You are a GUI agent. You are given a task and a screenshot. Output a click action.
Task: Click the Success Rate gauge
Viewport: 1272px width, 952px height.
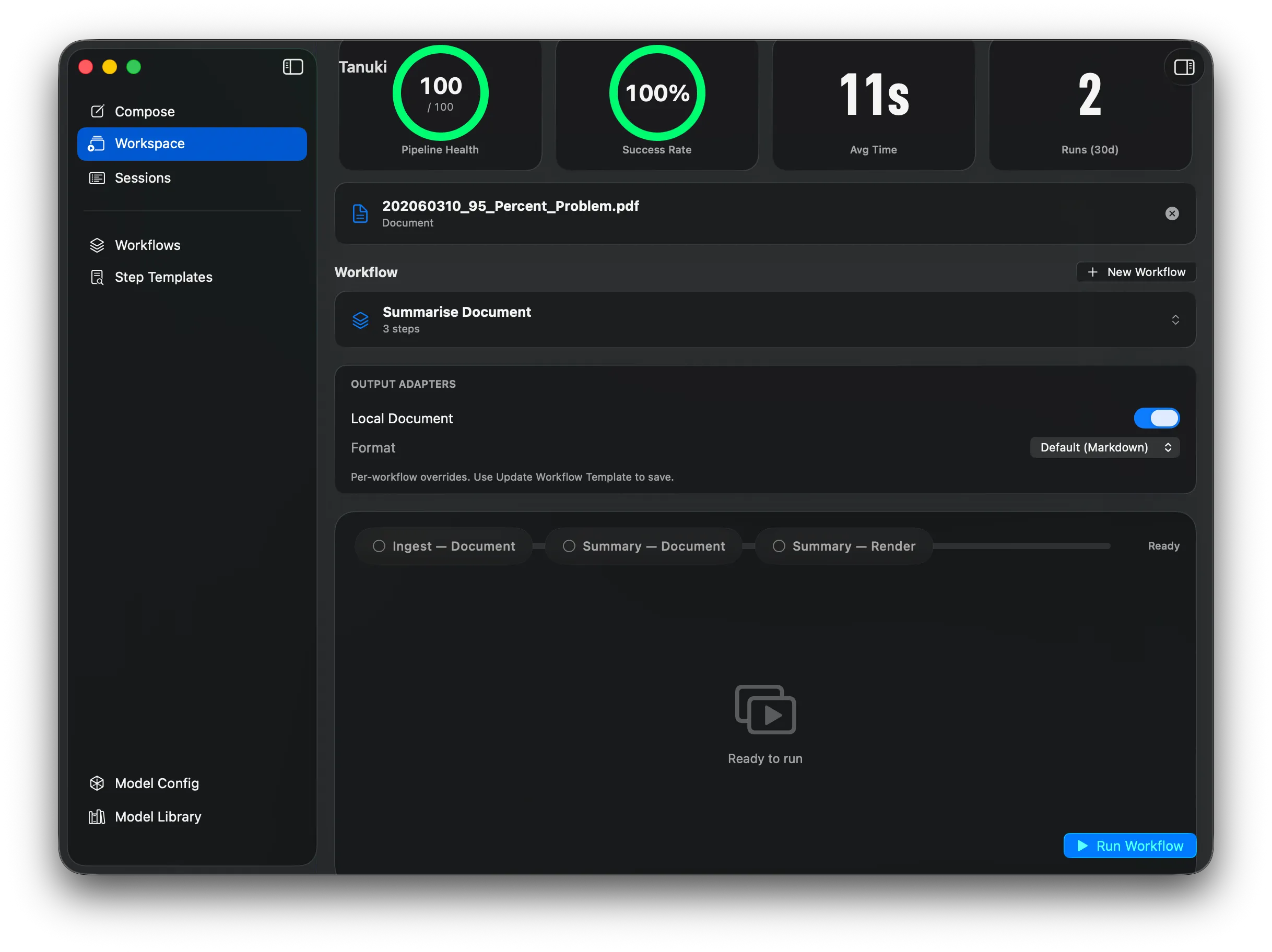click(657, 93)
